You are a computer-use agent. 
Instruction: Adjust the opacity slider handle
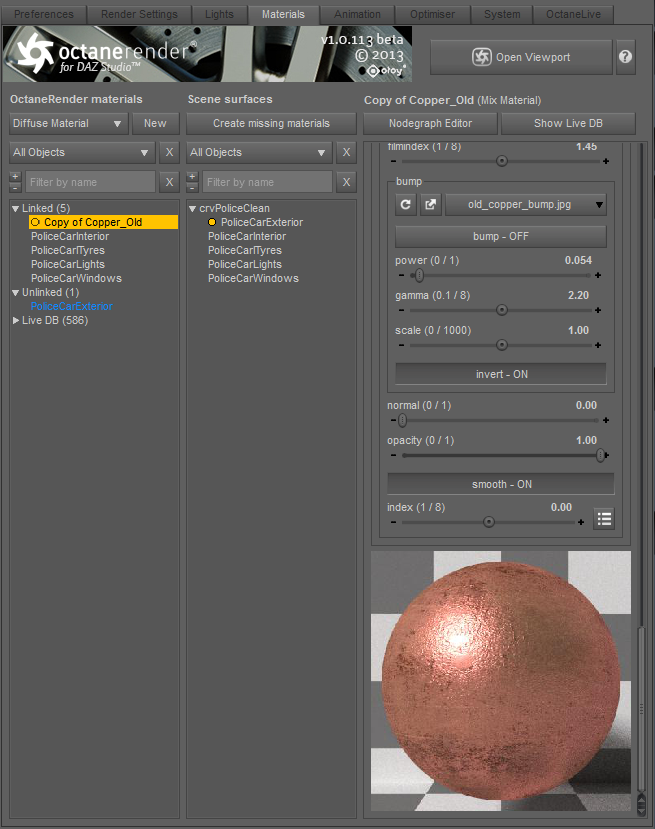tap(601, 455)
